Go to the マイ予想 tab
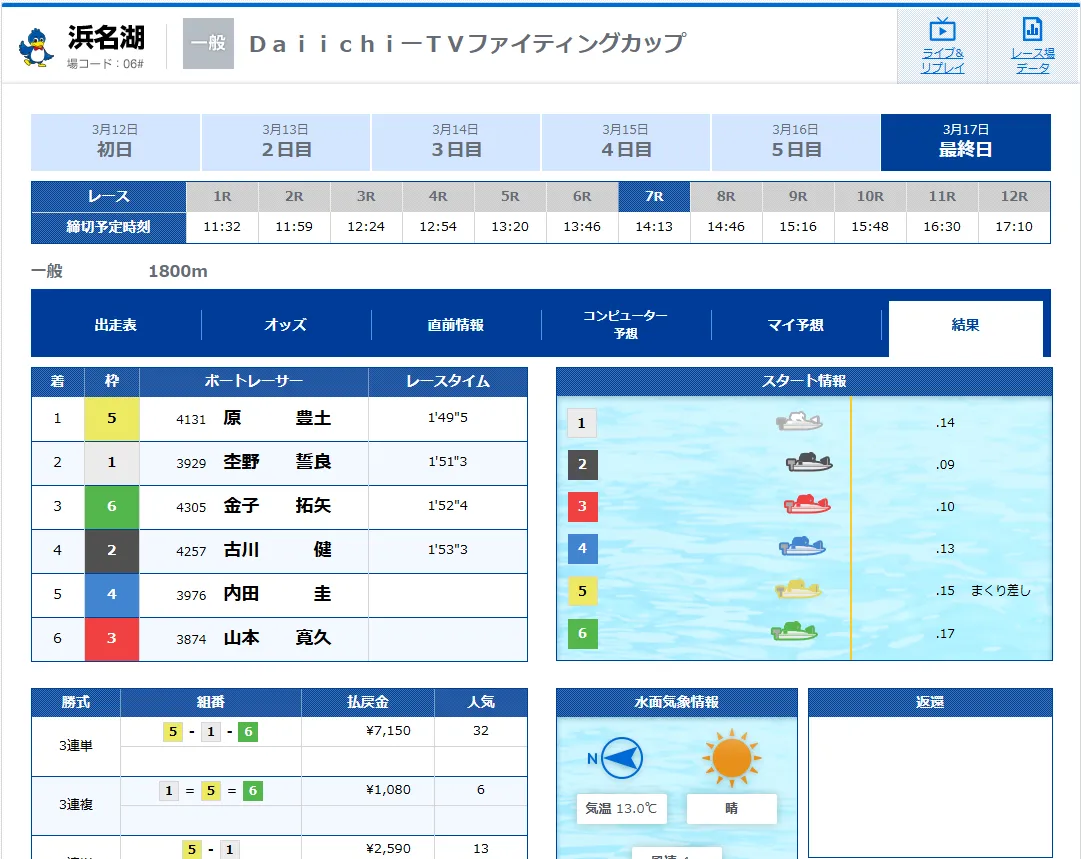 coord(796,325)
